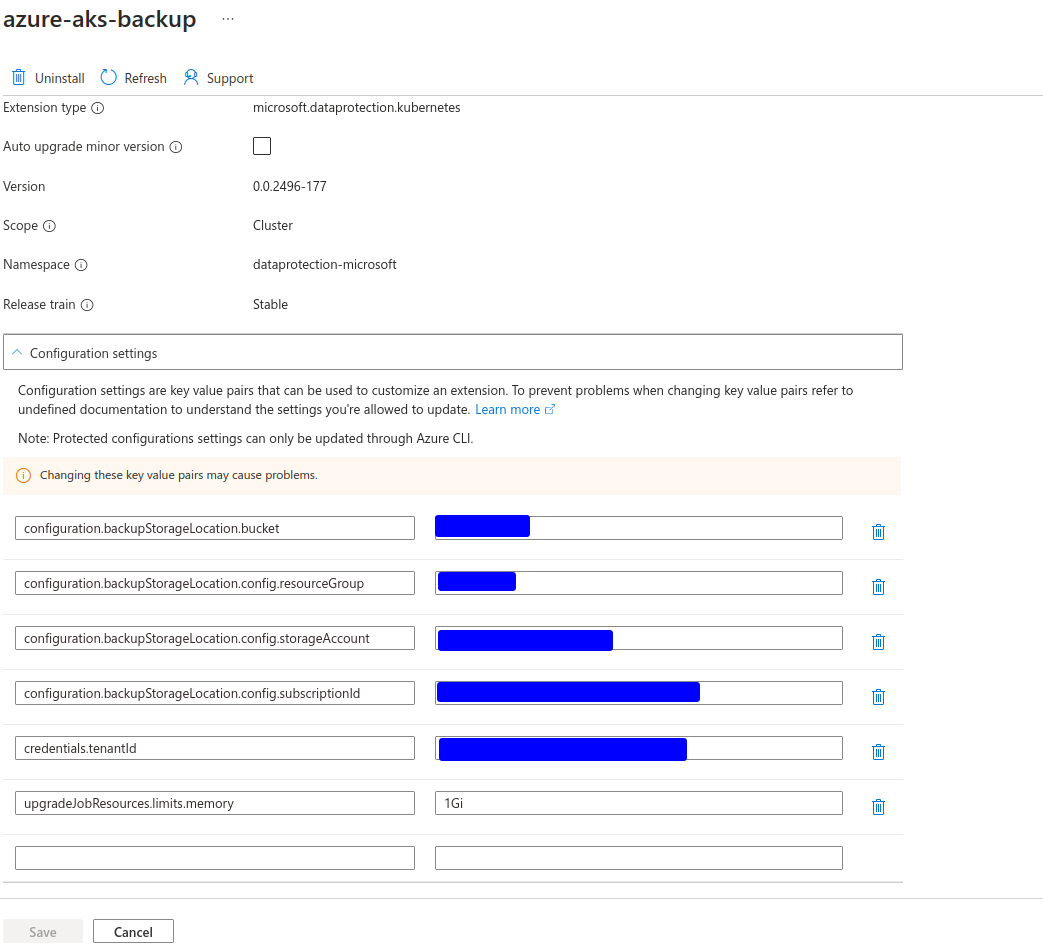1043x949 pixels.
Task: Click the config.subscriptionId key field
Action: 215,694
